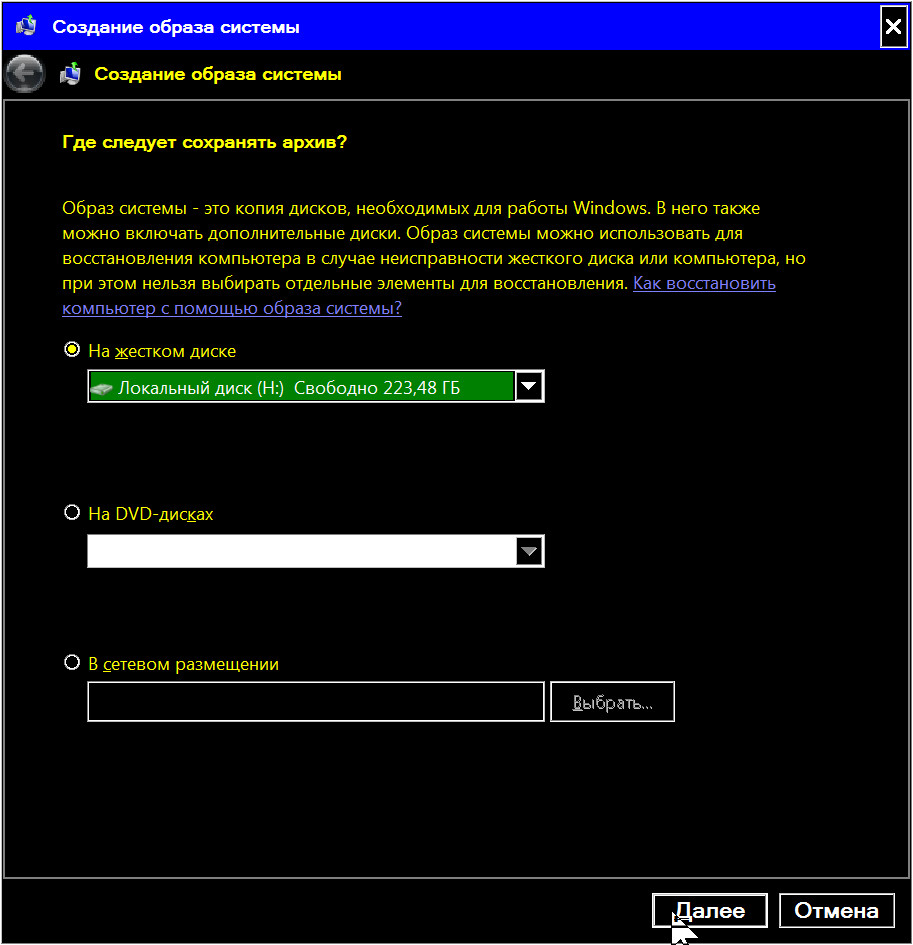Click the title bar text Создание образа системы
The image size is (913, 945).
point(176,27)
